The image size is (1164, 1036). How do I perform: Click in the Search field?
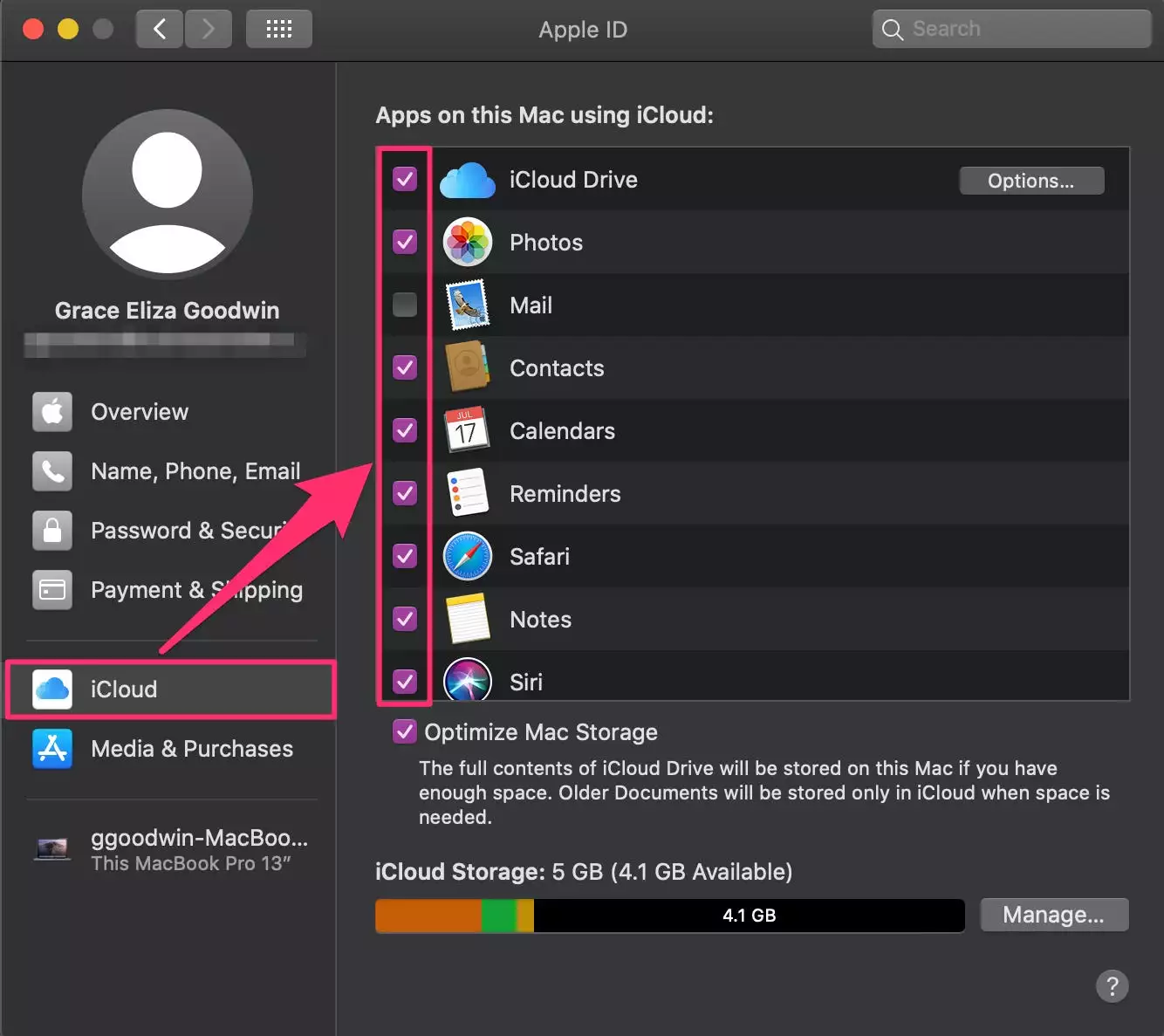[1021, 30]
